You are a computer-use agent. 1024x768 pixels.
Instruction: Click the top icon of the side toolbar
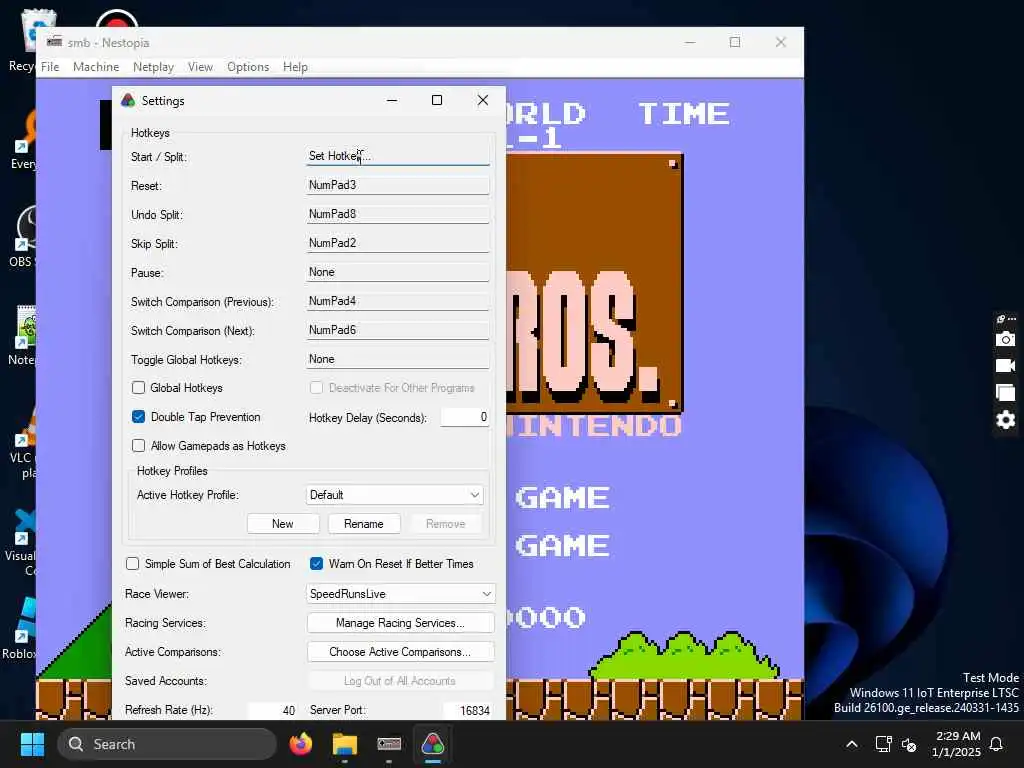coord(1006,319)
